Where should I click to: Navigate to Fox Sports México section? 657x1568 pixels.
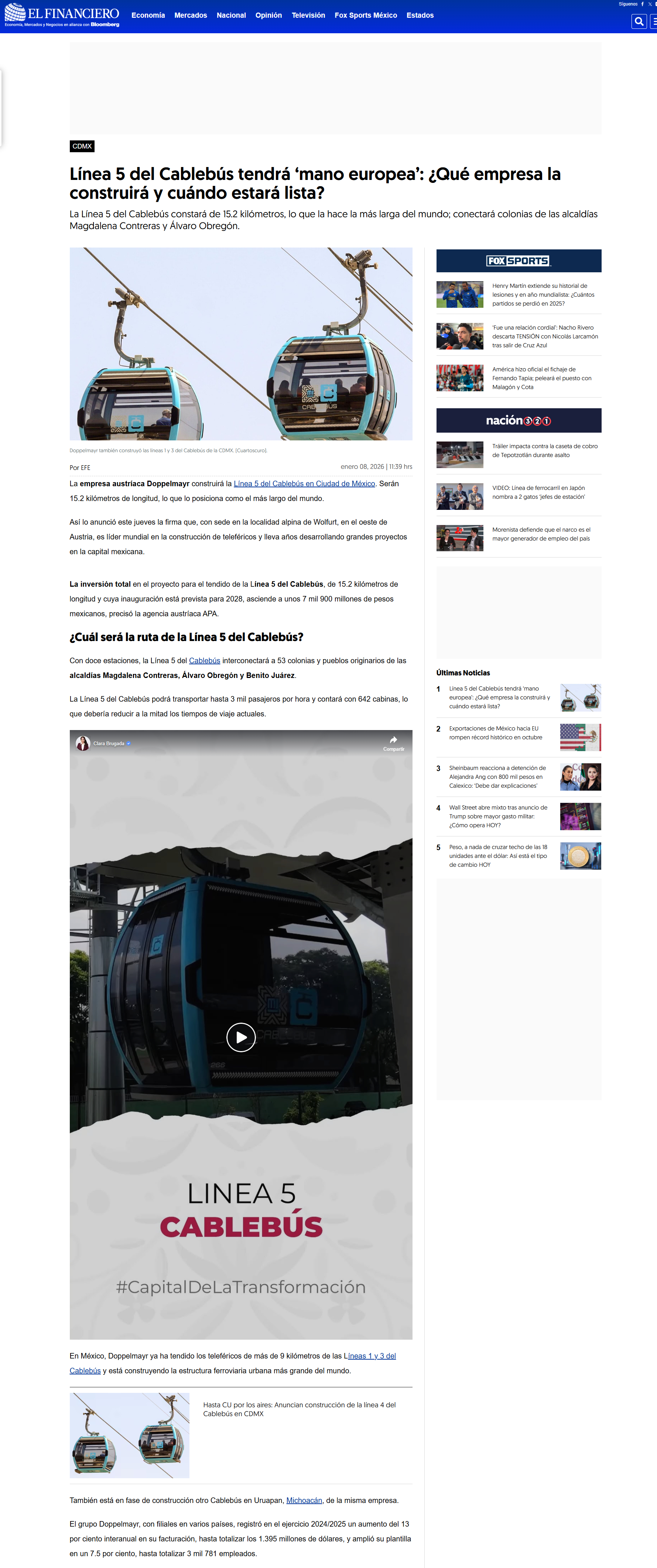[x=366, y=15]
